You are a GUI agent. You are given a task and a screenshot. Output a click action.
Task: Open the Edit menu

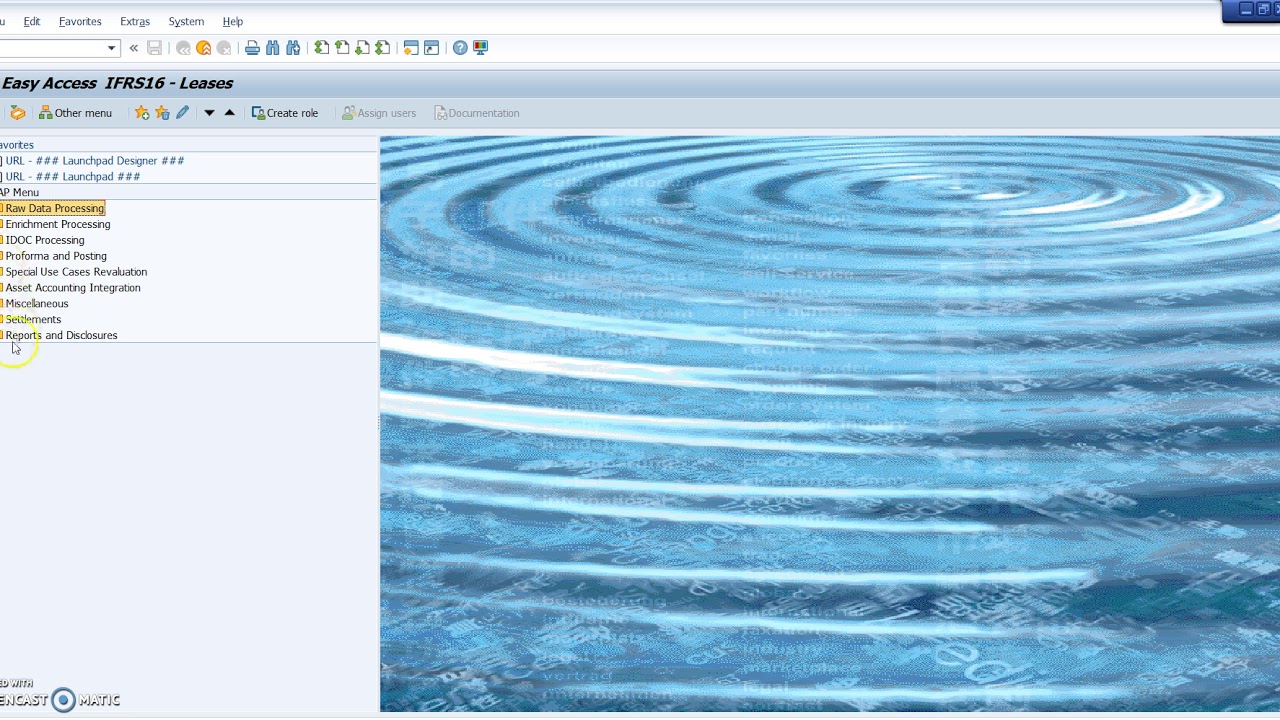(x=32, y=21)
